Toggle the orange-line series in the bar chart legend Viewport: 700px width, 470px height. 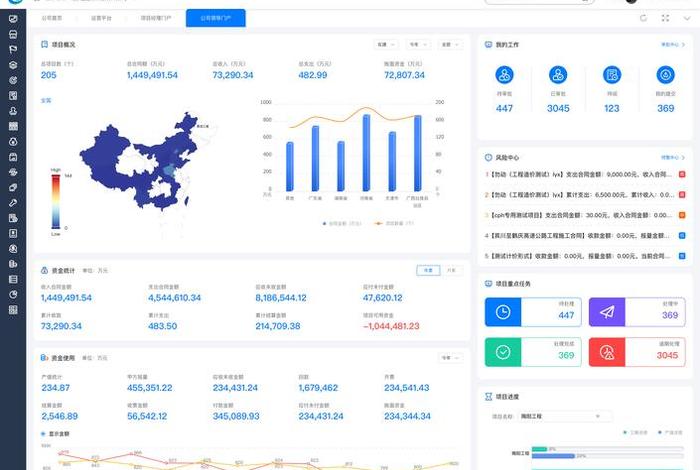click(394, 223)
